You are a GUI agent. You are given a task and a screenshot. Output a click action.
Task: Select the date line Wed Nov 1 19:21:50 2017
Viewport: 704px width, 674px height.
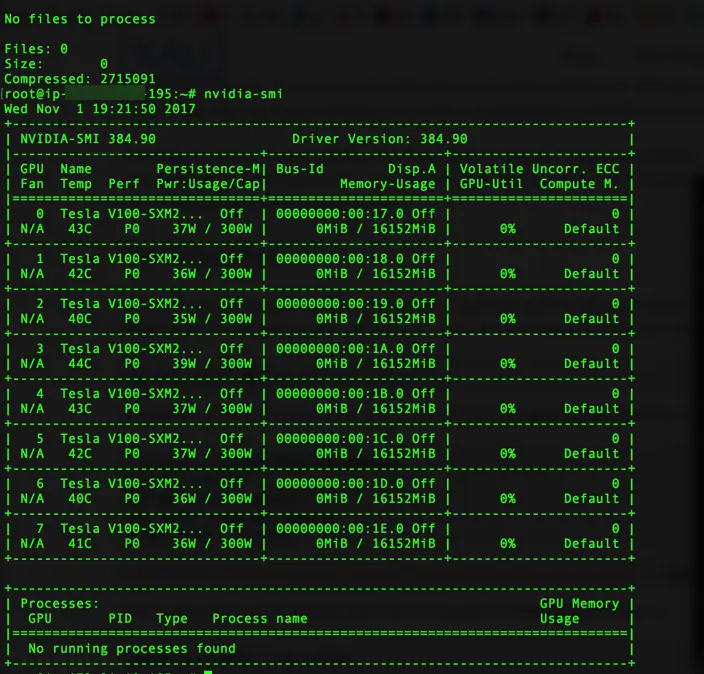pyautogui.click(x=100, y=109)
